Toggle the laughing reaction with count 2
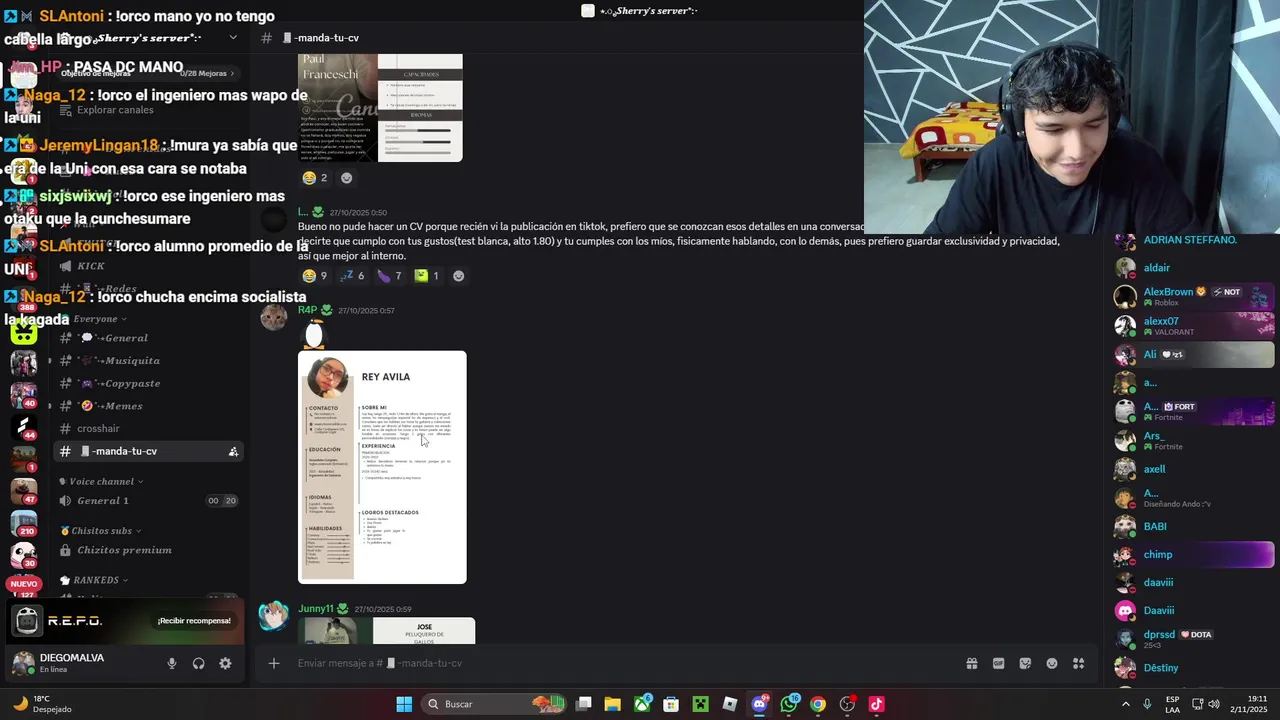The image size is (1280, 720). [x=315, y=178]
